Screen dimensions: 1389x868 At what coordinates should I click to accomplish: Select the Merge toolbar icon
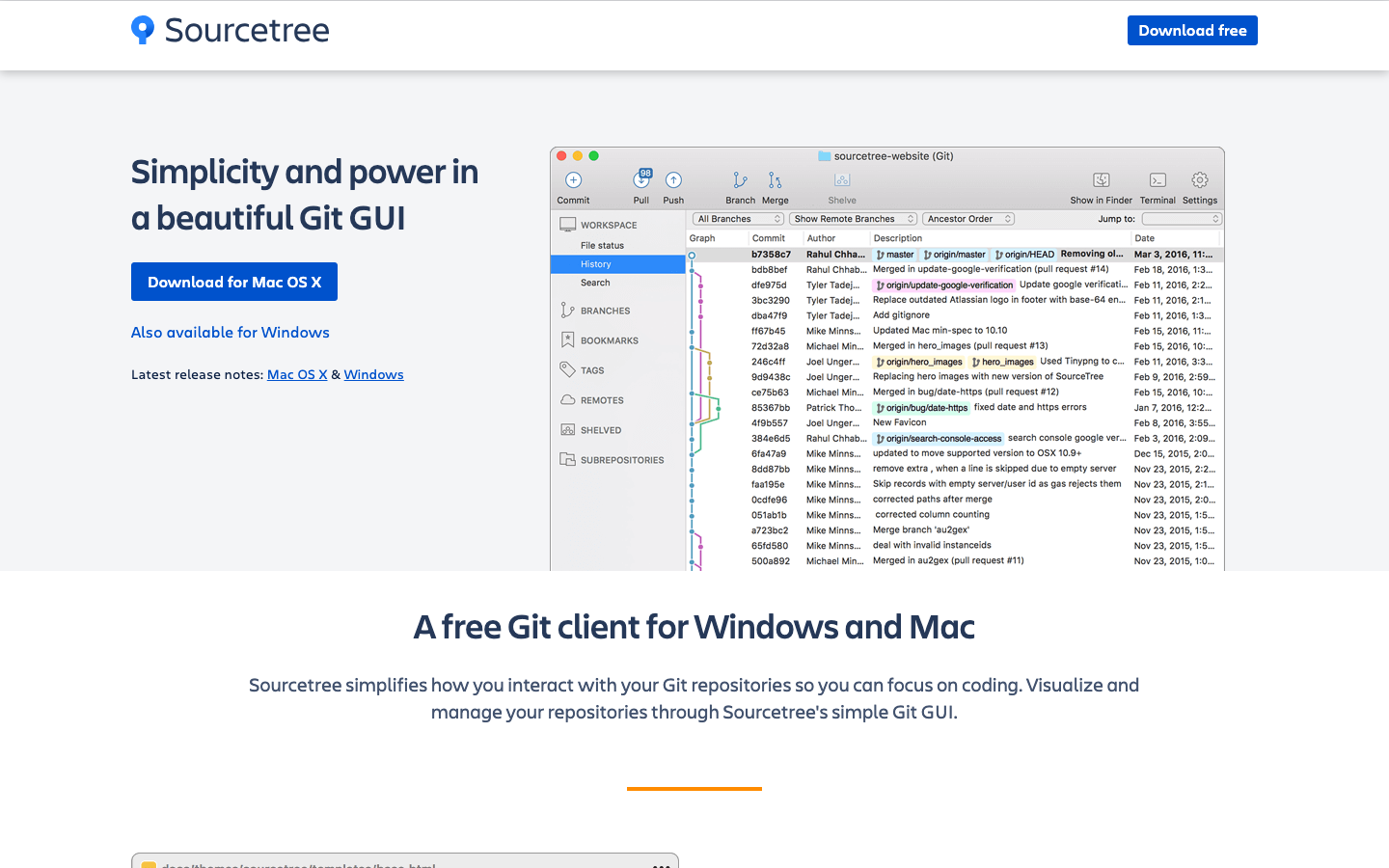tap(775, 180)
